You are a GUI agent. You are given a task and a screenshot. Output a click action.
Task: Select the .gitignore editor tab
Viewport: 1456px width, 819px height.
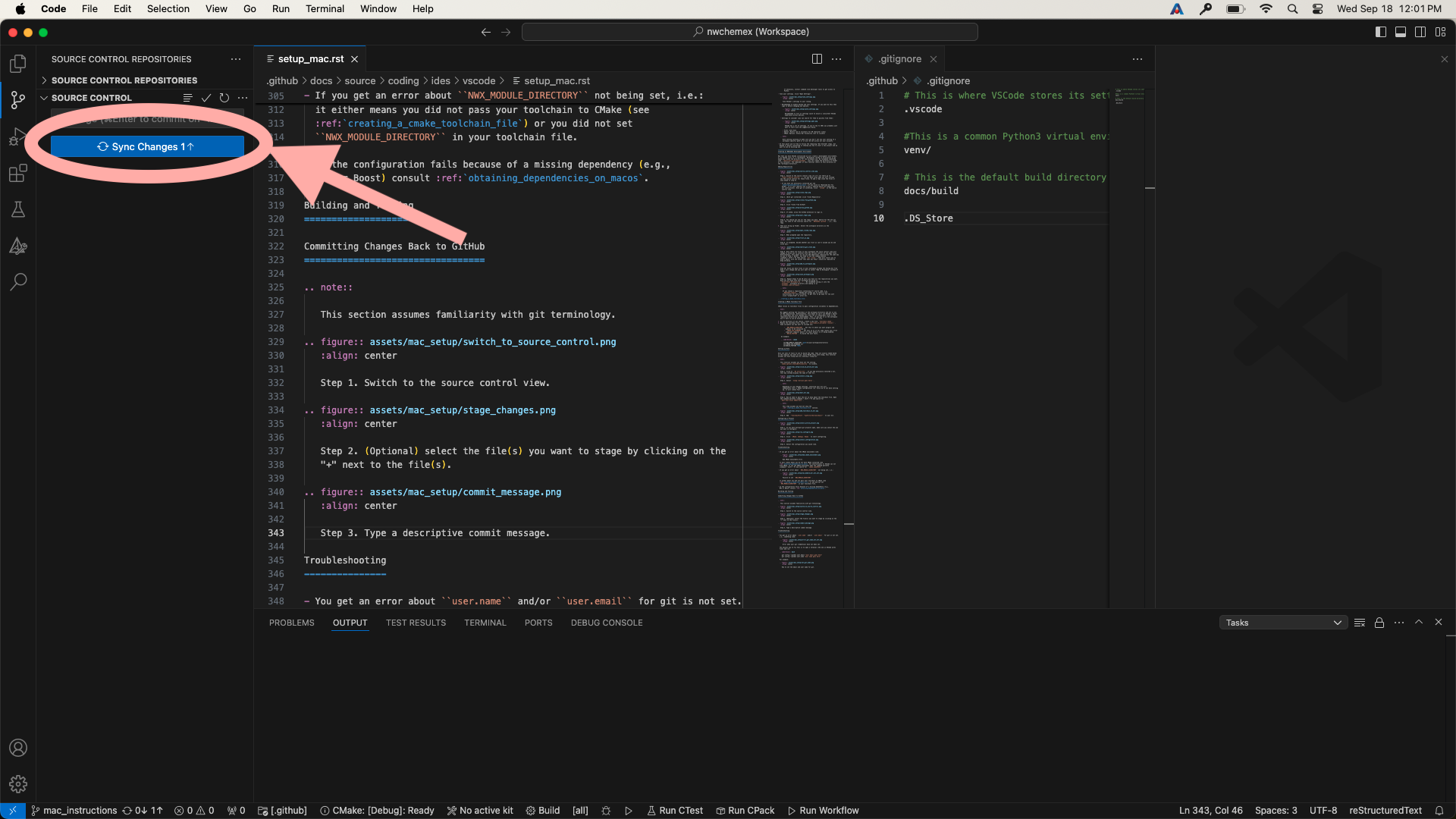point(900,59)
